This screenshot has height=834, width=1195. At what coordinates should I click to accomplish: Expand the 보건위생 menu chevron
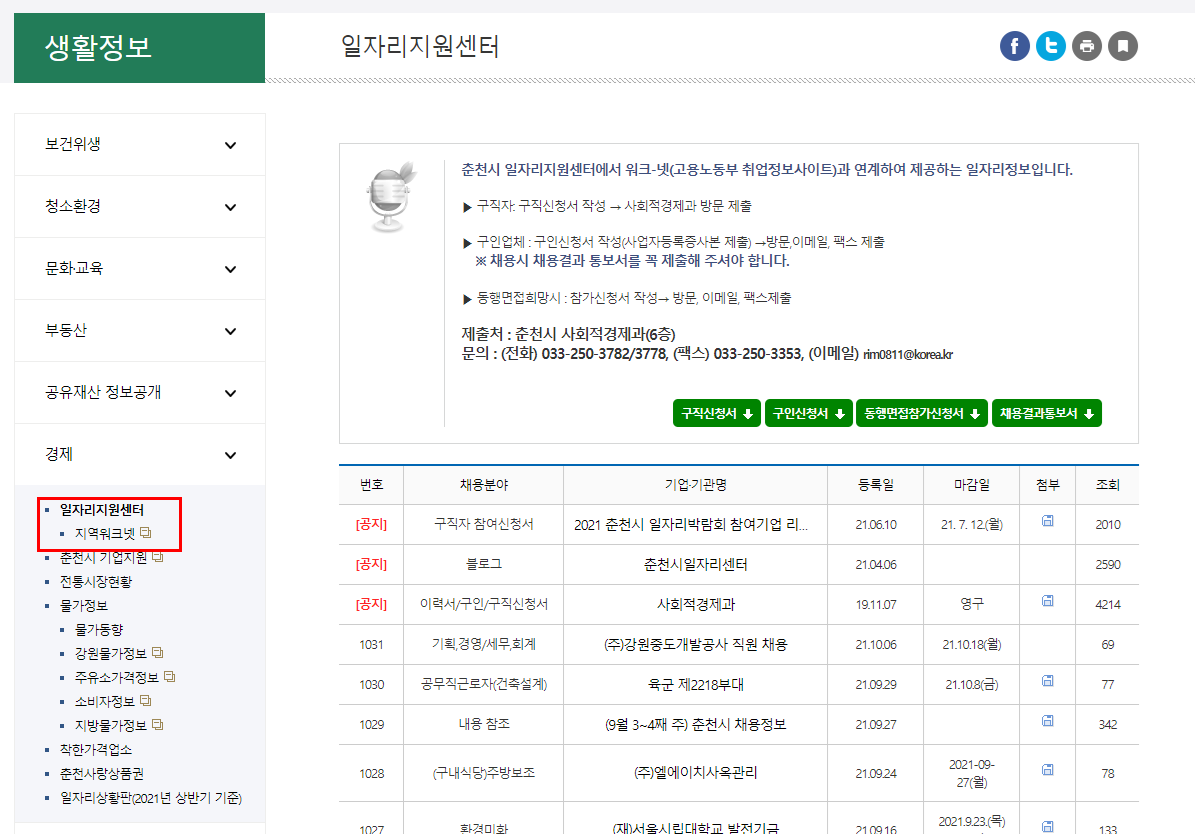[230, 146]
